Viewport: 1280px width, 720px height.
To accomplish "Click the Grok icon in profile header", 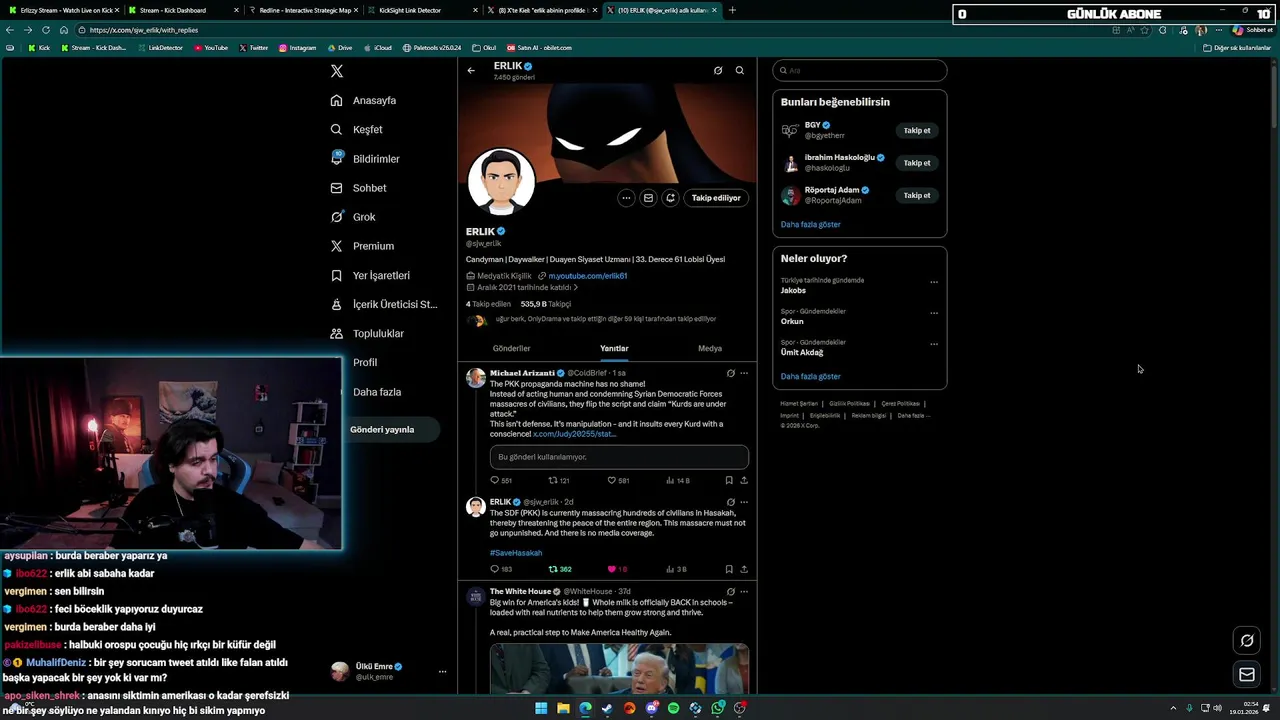I will tap(718, 70).
